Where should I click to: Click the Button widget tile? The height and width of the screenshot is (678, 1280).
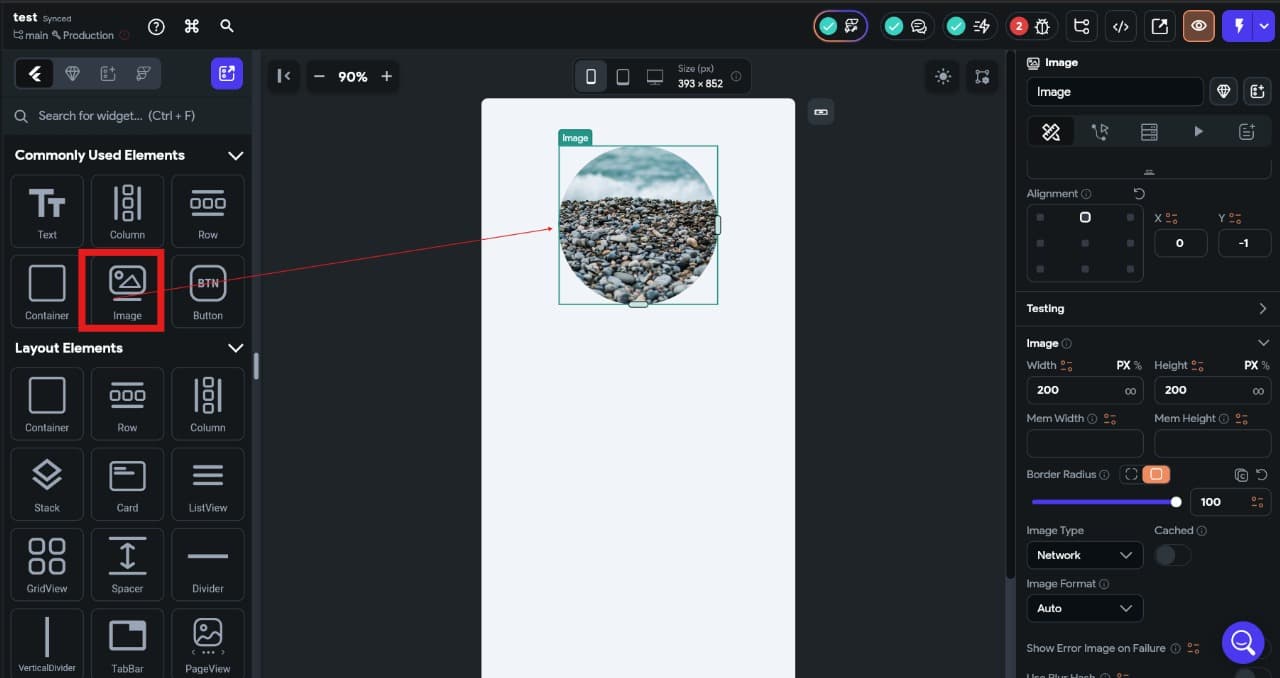207,291
